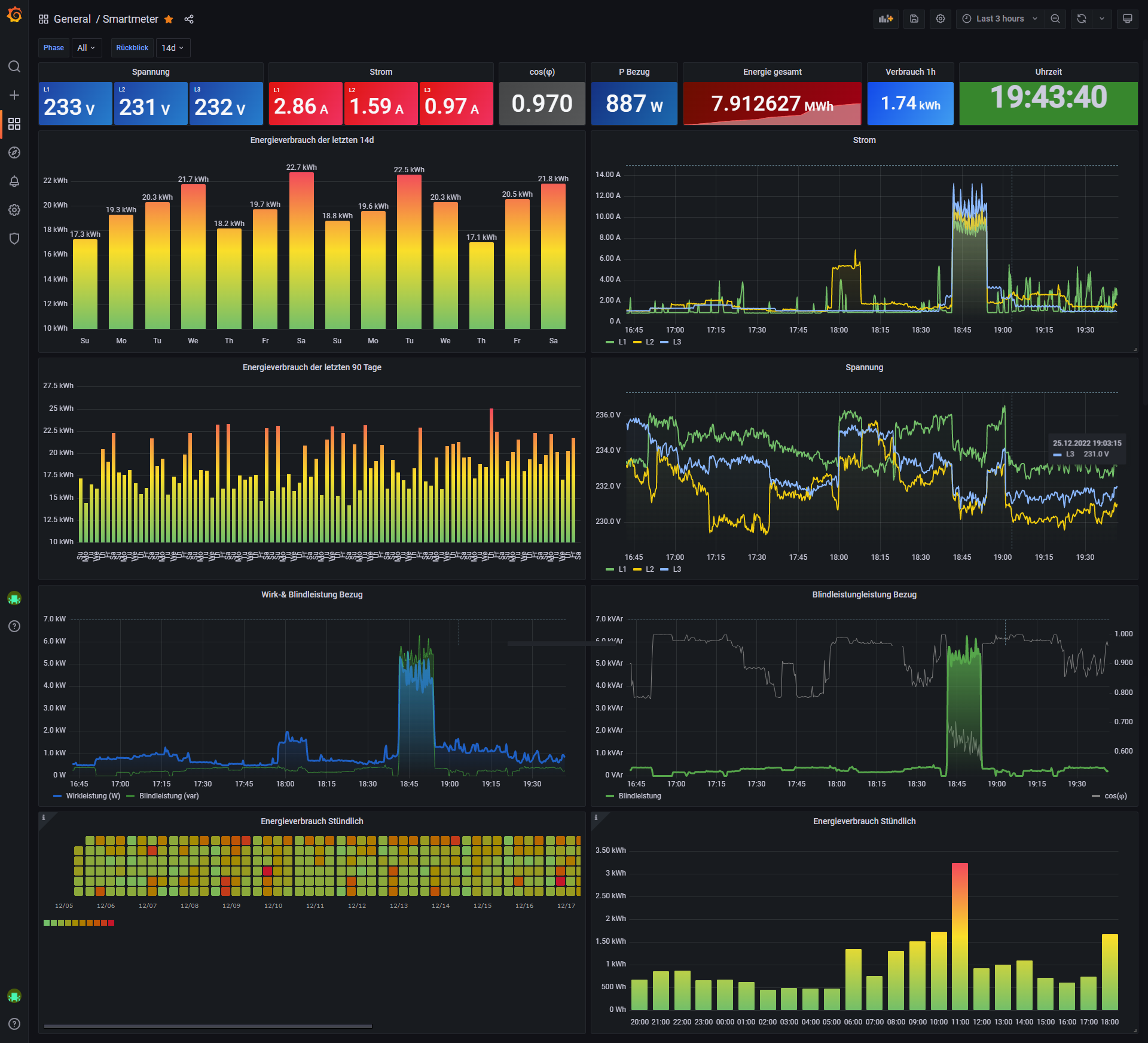Open the Phase All dropdown

[86, 48]
